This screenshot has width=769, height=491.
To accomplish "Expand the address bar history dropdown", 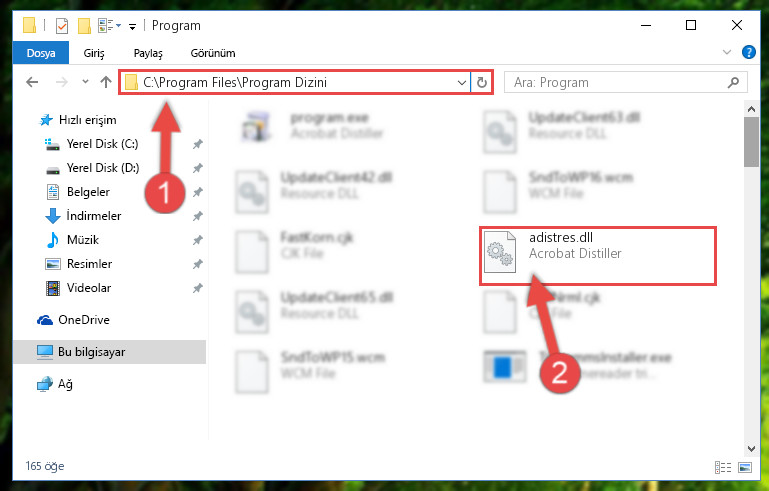I will pyautogui.click(x=461, y=82).
